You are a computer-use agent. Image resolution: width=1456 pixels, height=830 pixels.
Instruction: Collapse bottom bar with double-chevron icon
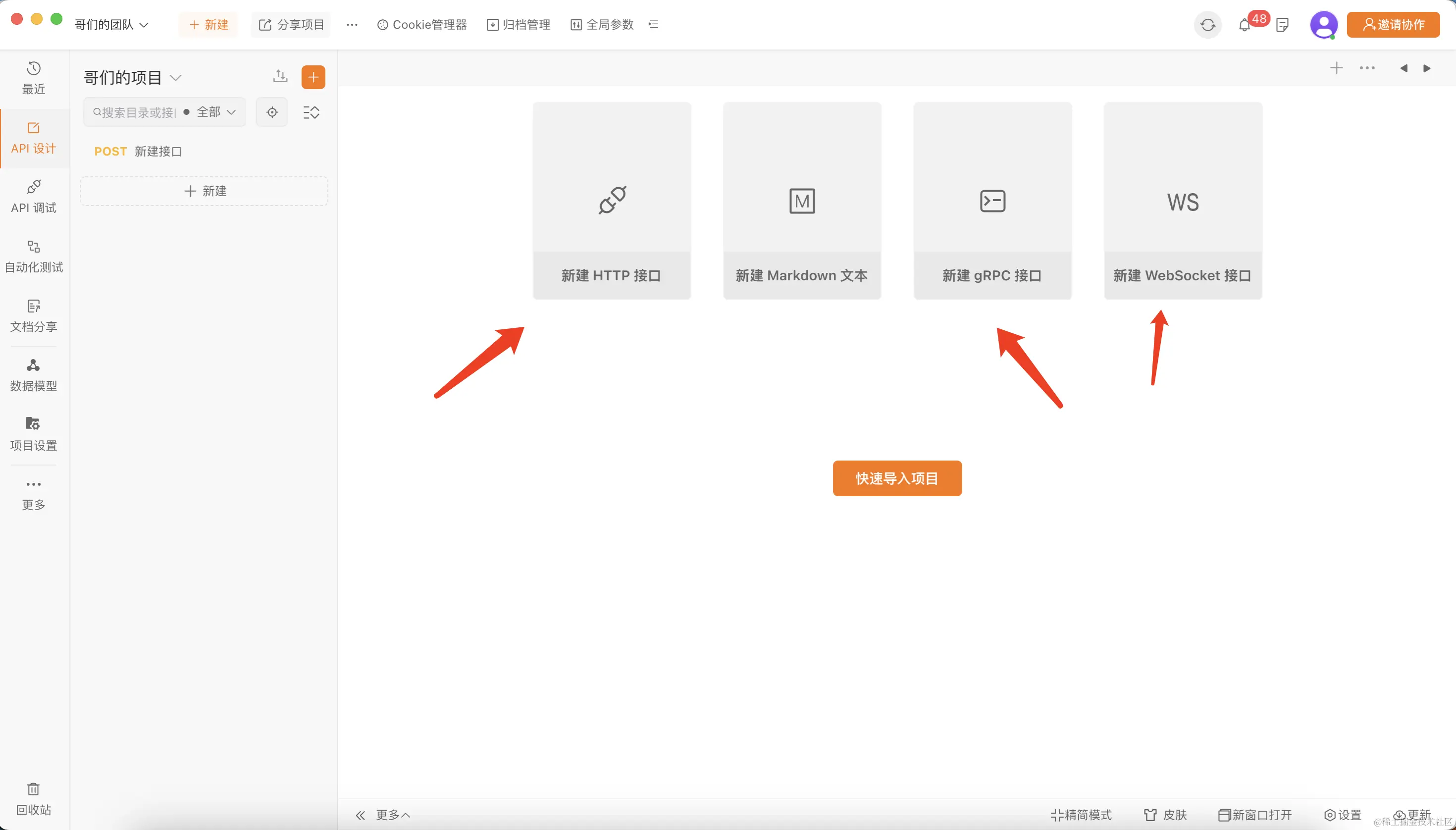pyautogui.click(x=361, y=815)
